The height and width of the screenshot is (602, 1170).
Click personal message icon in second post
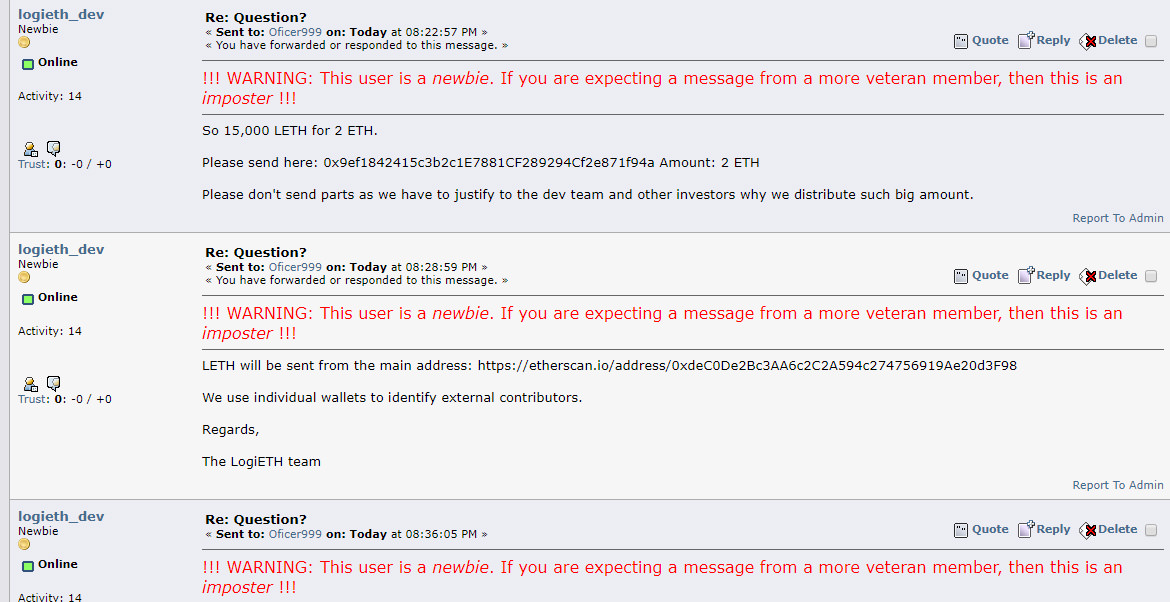(54, 383)
